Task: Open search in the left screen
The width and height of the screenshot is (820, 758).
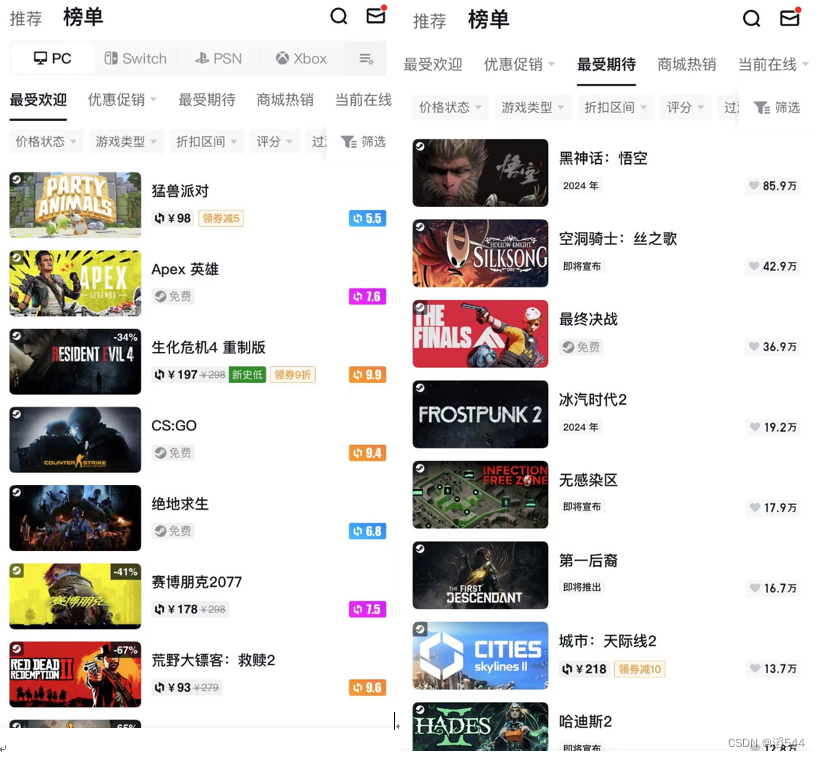Action: coord(339,16)
